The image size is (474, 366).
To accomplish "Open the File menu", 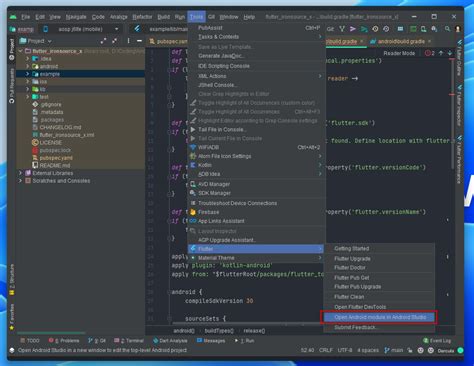I will click(26, 17).
